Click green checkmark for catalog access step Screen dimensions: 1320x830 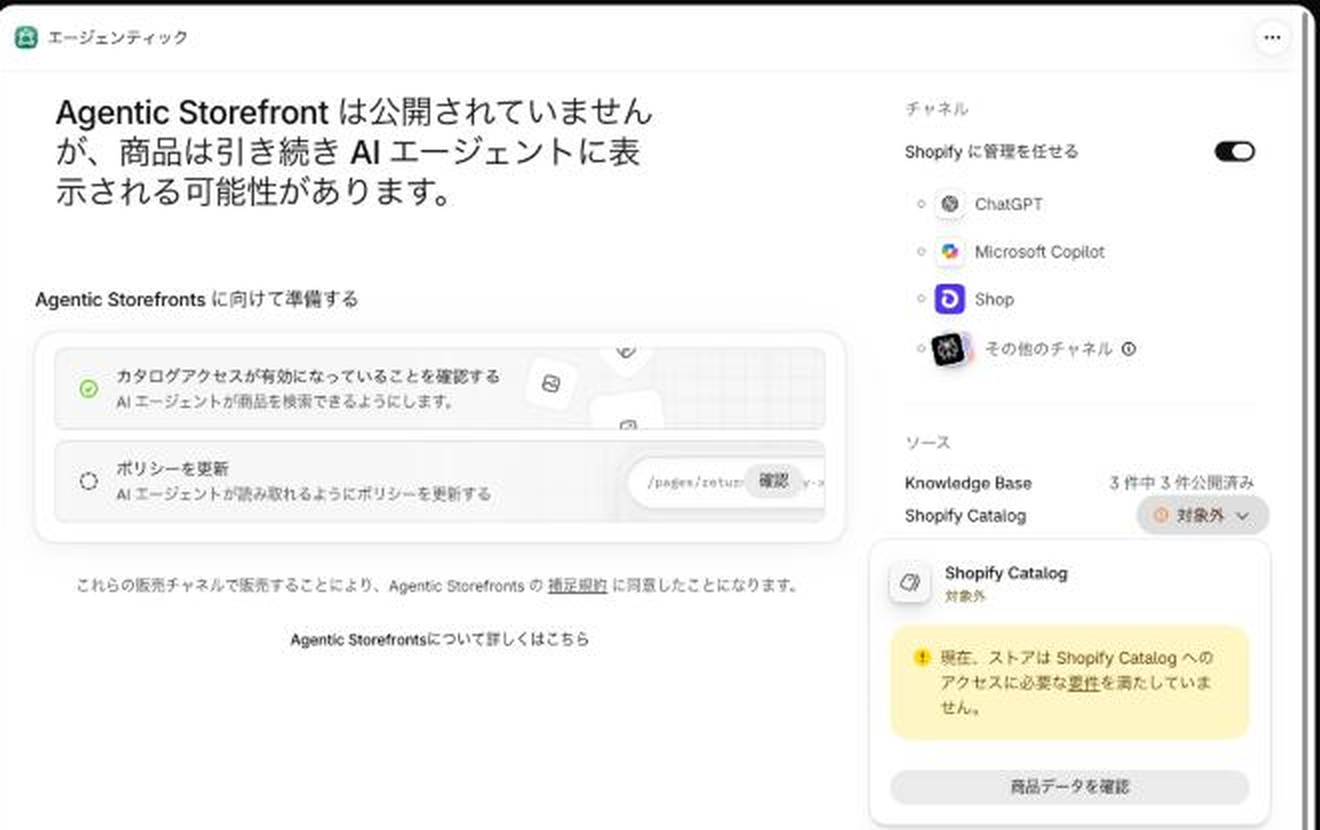click(x=88, y=388)
